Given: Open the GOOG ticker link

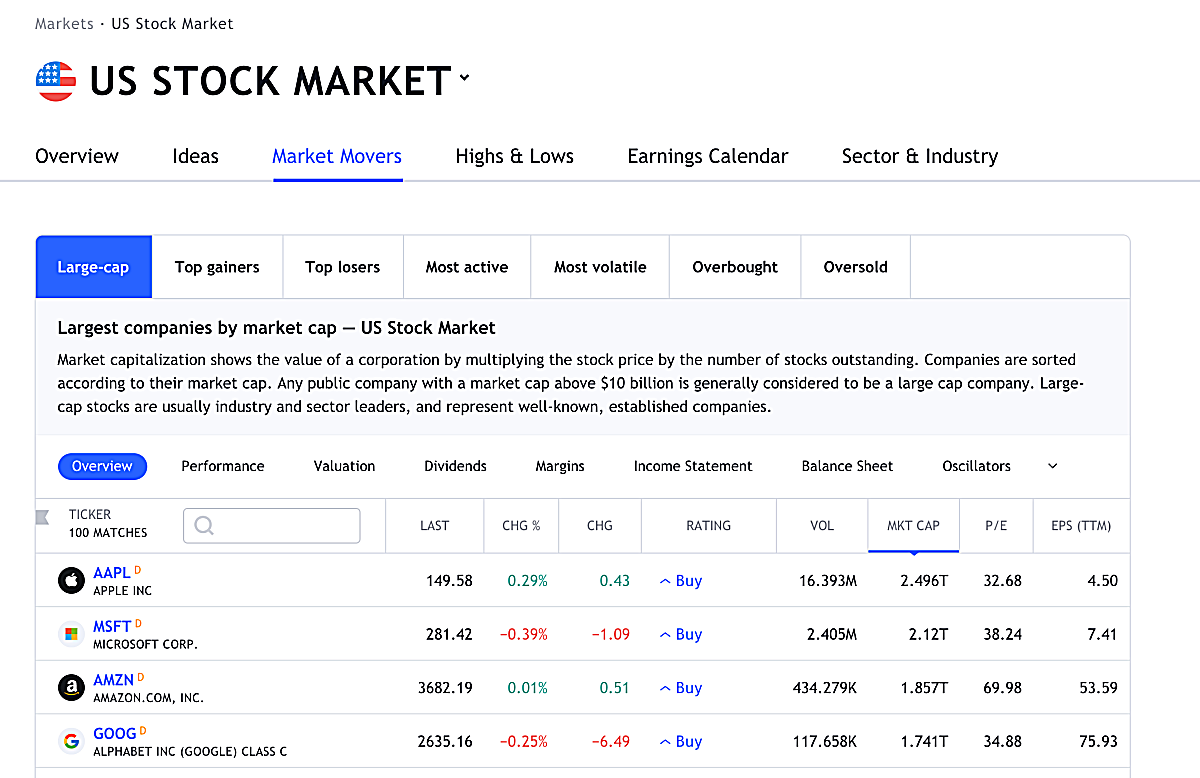Looking at the screenshot, I should click(114, 734).
